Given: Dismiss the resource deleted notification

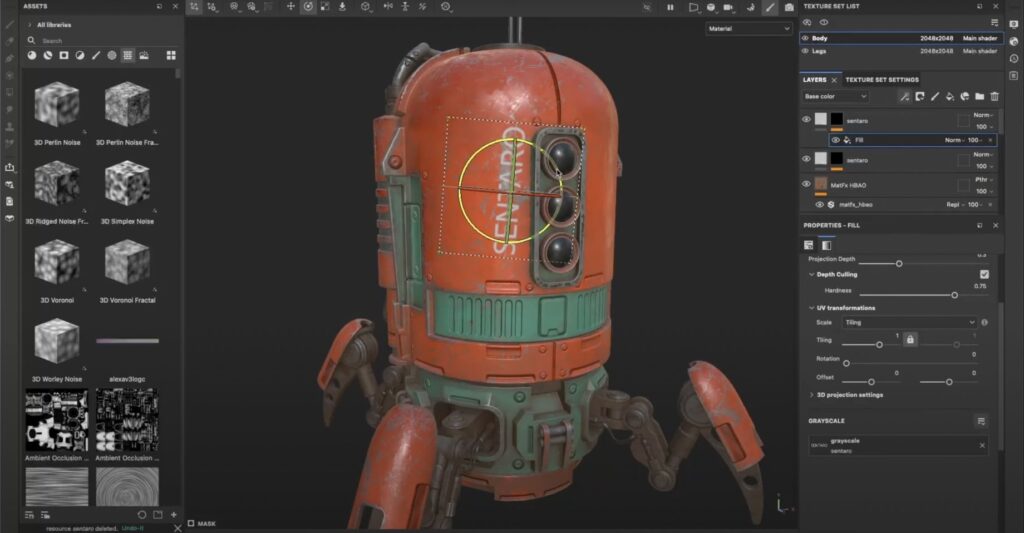Looking at the screenshot, I should [178, 528].
